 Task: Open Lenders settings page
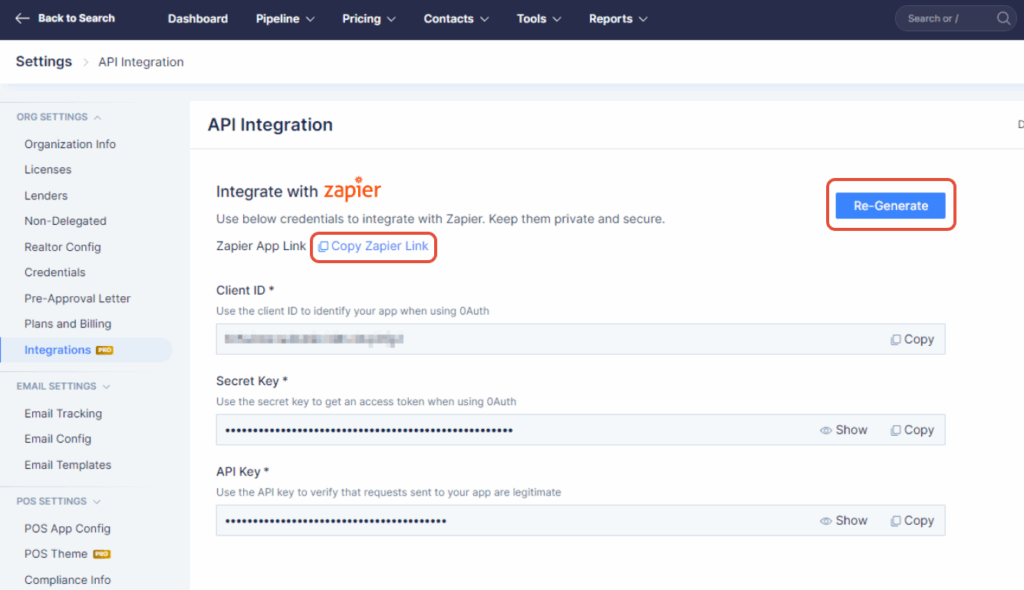pyautogui.click(x=46, y=195)
